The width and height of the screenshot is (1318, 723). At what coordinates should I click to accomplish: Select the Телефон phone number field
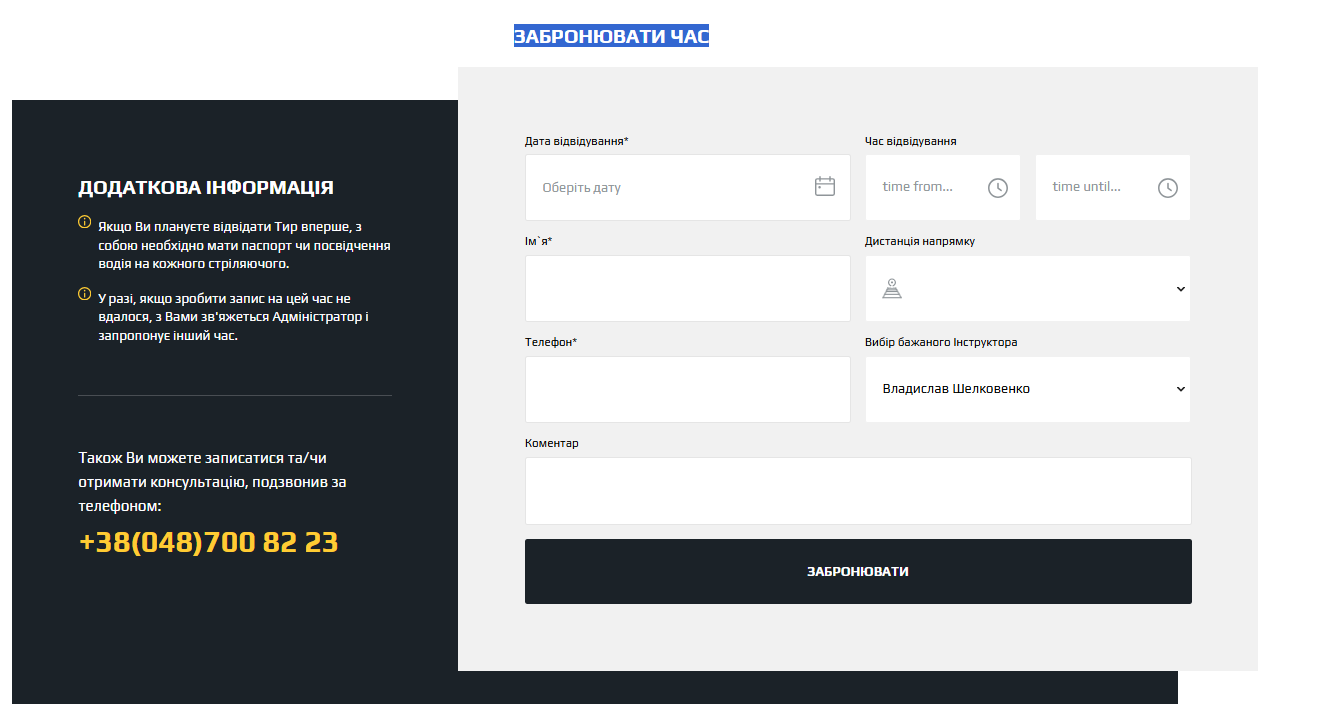687,390
